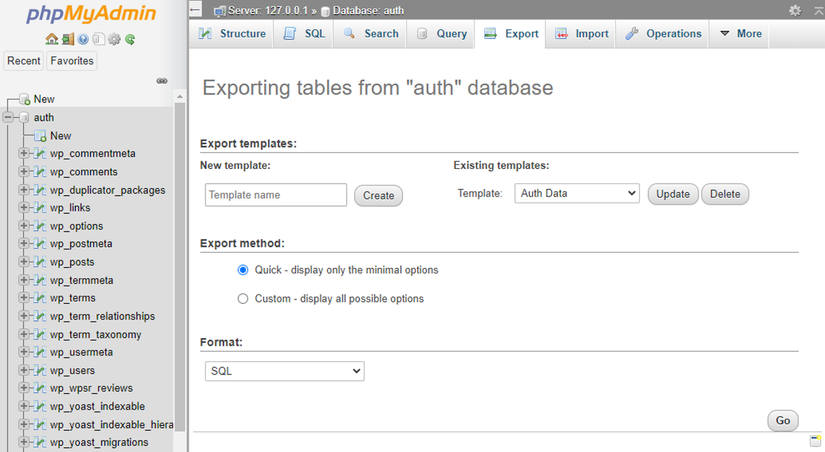Screen dimensions: 825x452
Task: Open page-related settings gear at top right
Action: click(795, 10)
